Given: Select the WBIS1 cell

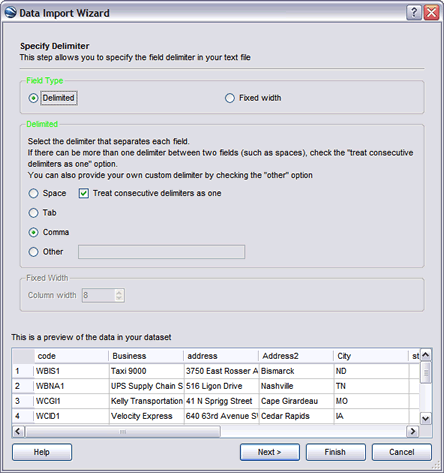Looking at the screenshot, I should pyautogui.click(x=71, y=371).
